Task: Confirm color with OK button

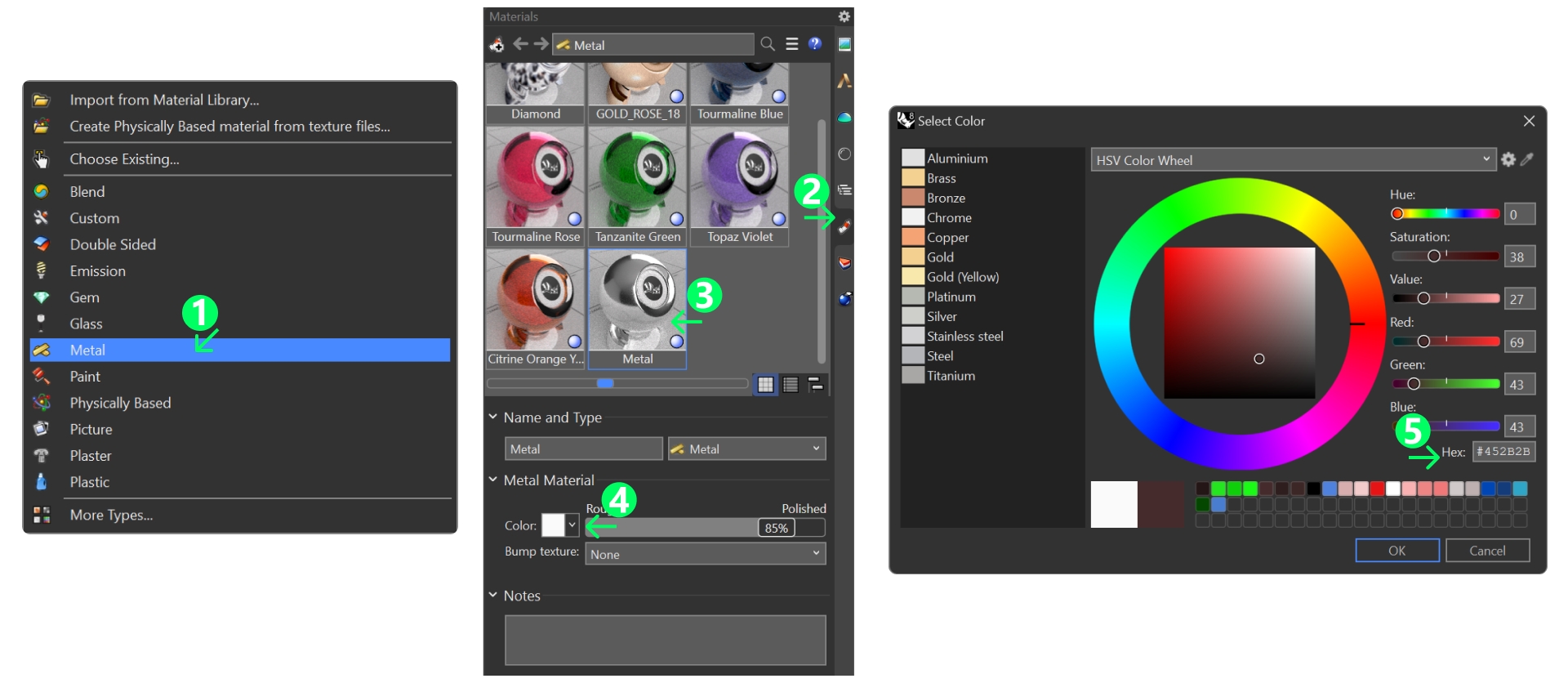Action: tap(1397, 551)
